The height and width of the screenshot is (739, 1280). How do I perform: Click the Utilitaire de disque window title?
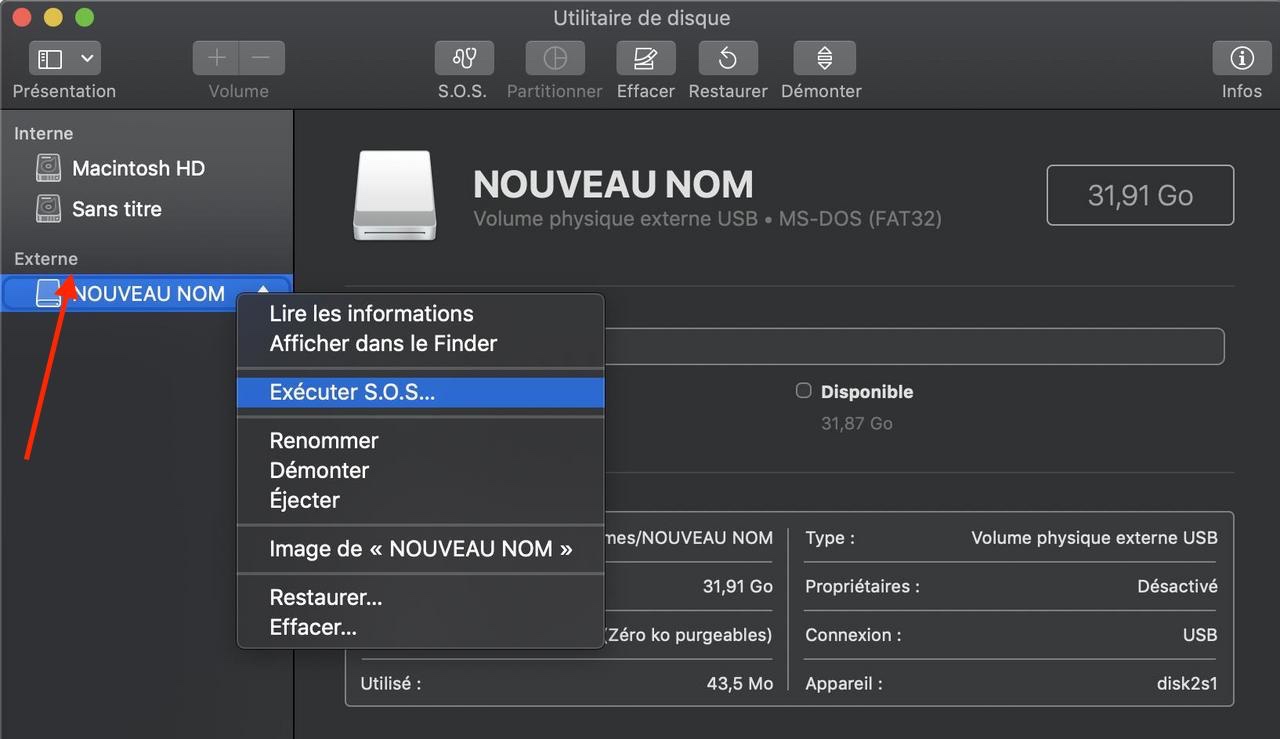click(x=642, y=18)
